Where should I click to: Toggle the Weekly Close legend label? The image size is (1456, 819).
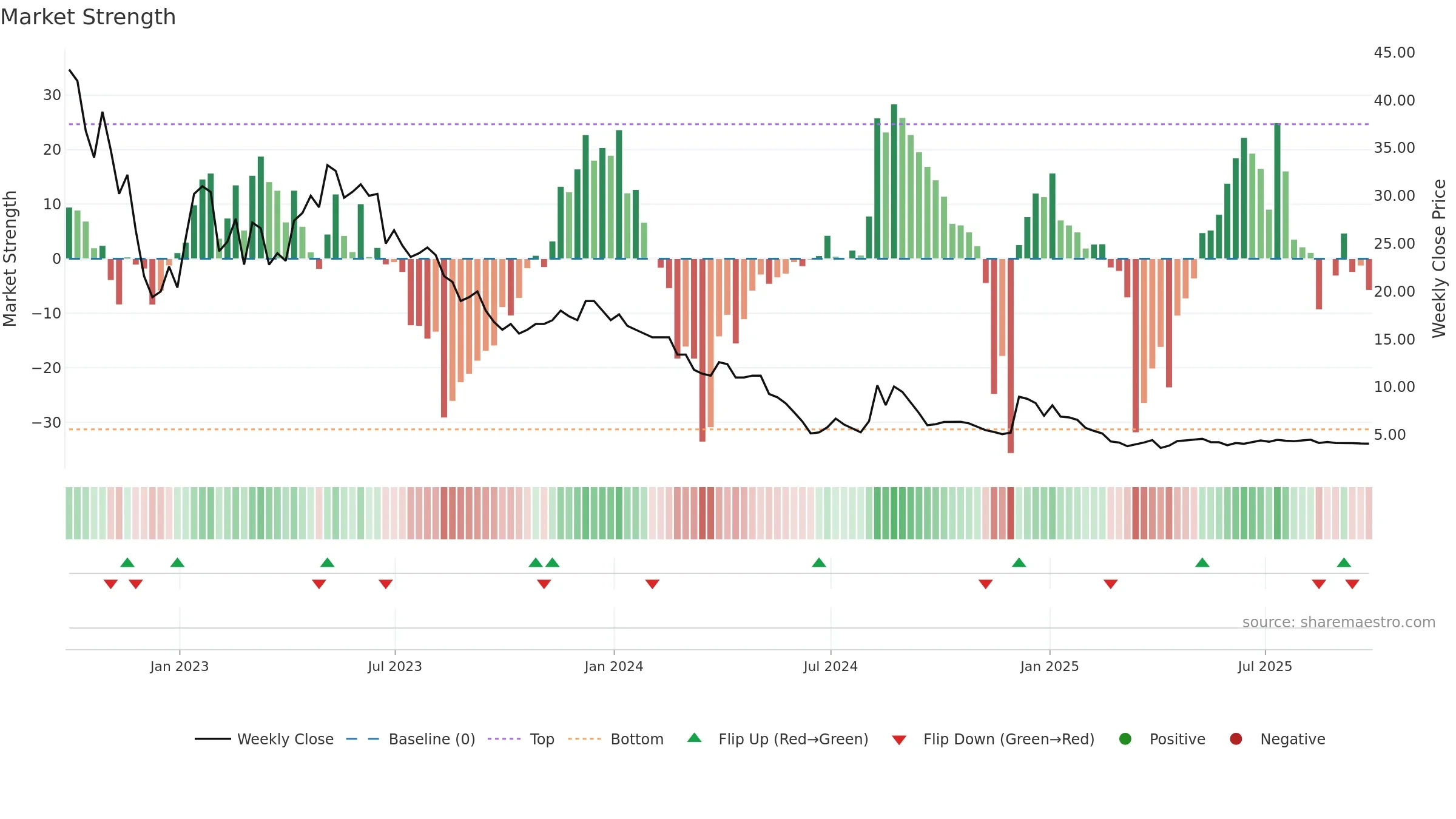click(x=285, y=739)
